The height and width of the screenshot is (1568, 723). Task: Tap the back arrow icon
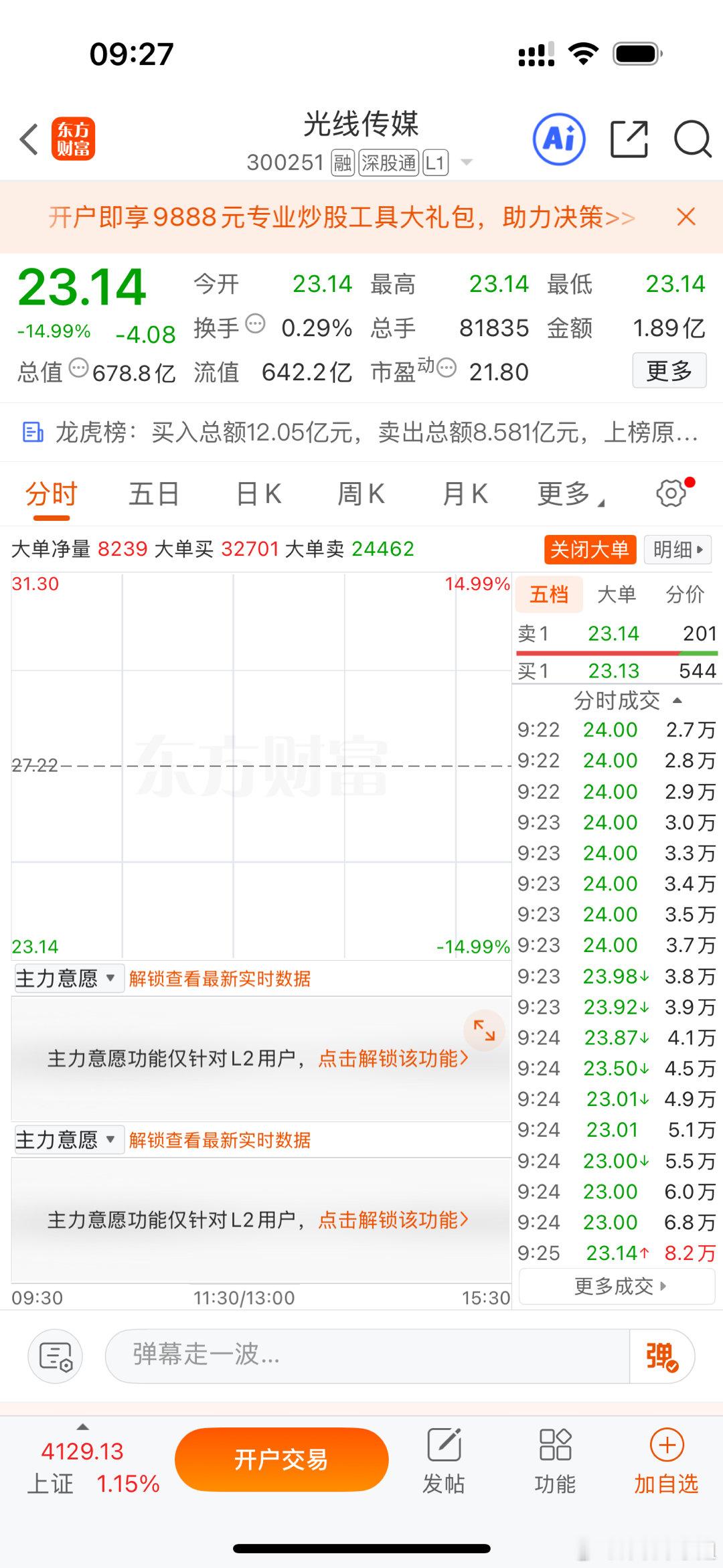pyautogui.click(x=29, y=139)
